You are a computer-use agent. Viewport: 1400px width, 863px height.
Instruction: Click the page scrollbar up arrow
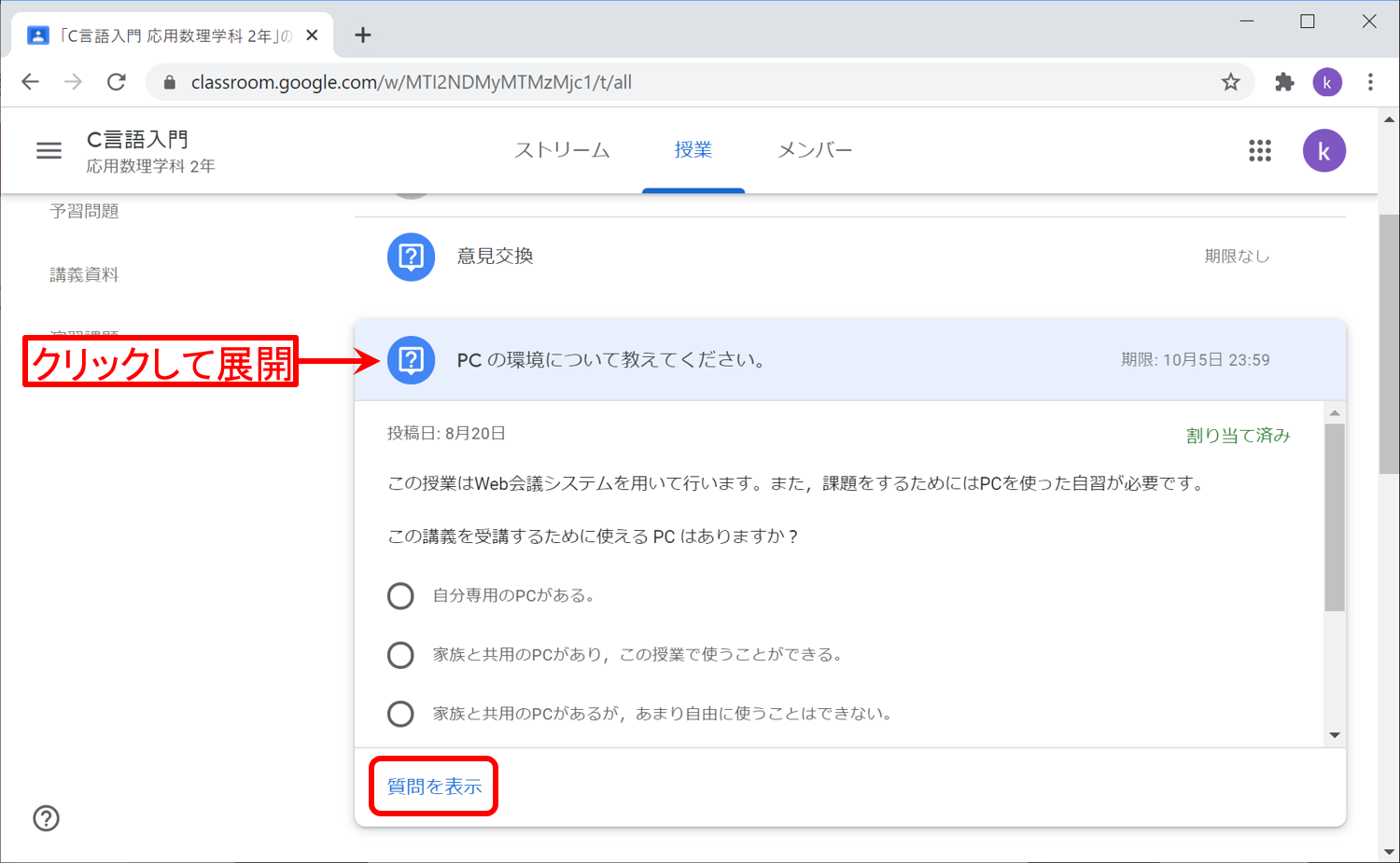coord(1389,119)
